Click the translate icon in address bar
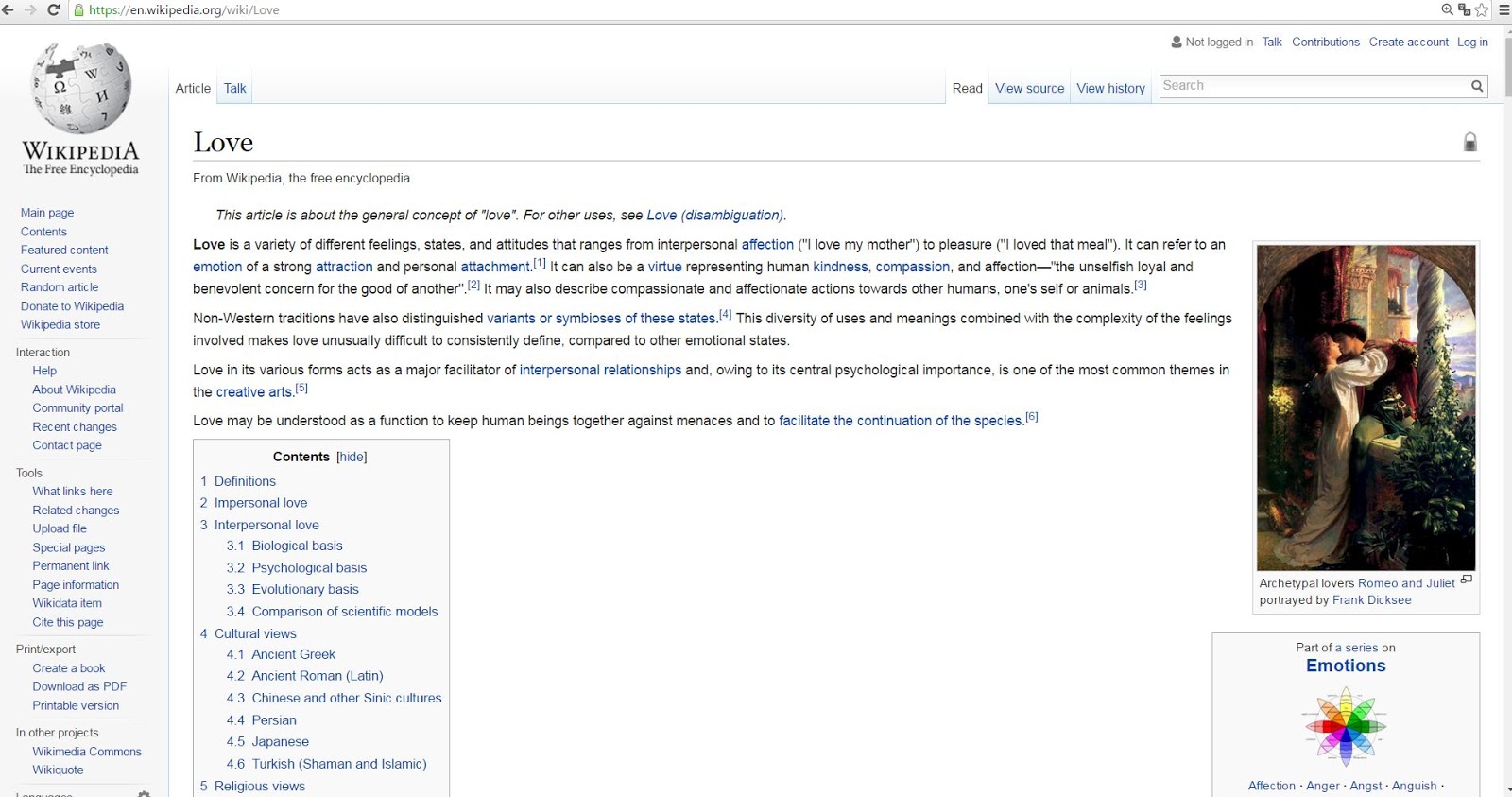 pyautogui.click(x=1464, y=9)
